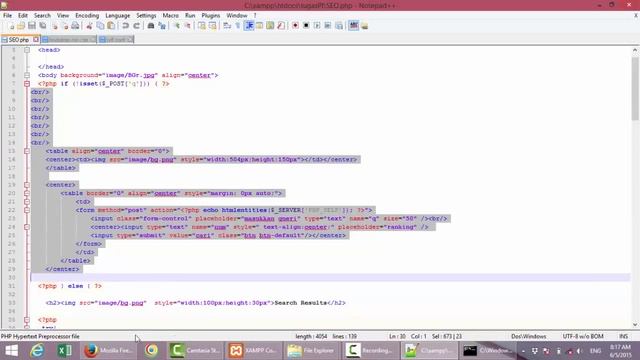Open the Settings menu
This screenshot has height=360, width=640.
(146, 16)
